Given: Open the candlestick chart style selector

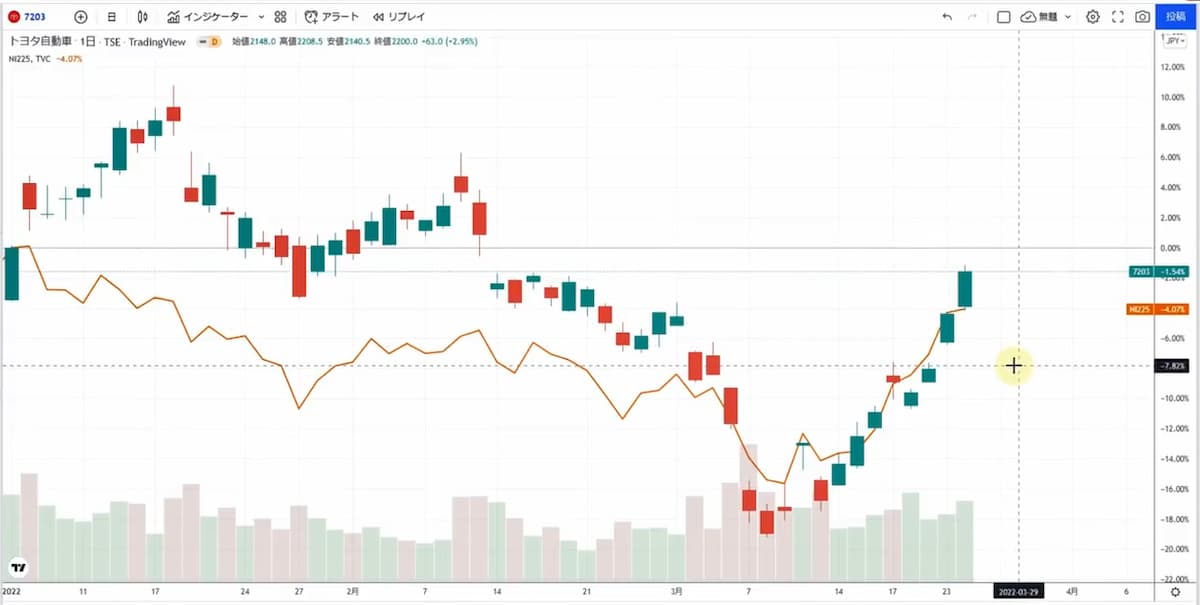Looking at the screenshot, I should (143, 17).
